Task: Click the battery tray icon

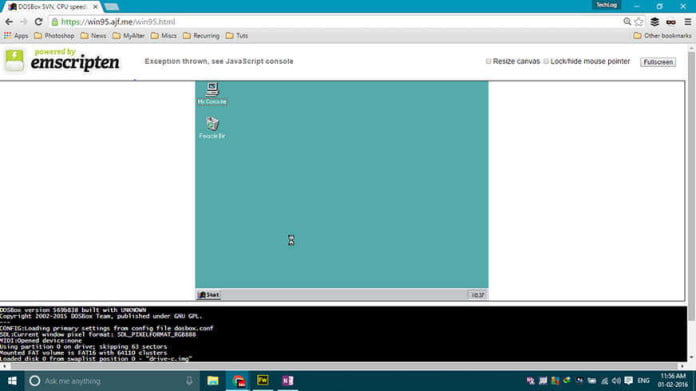Action: (x=592, y=381)
